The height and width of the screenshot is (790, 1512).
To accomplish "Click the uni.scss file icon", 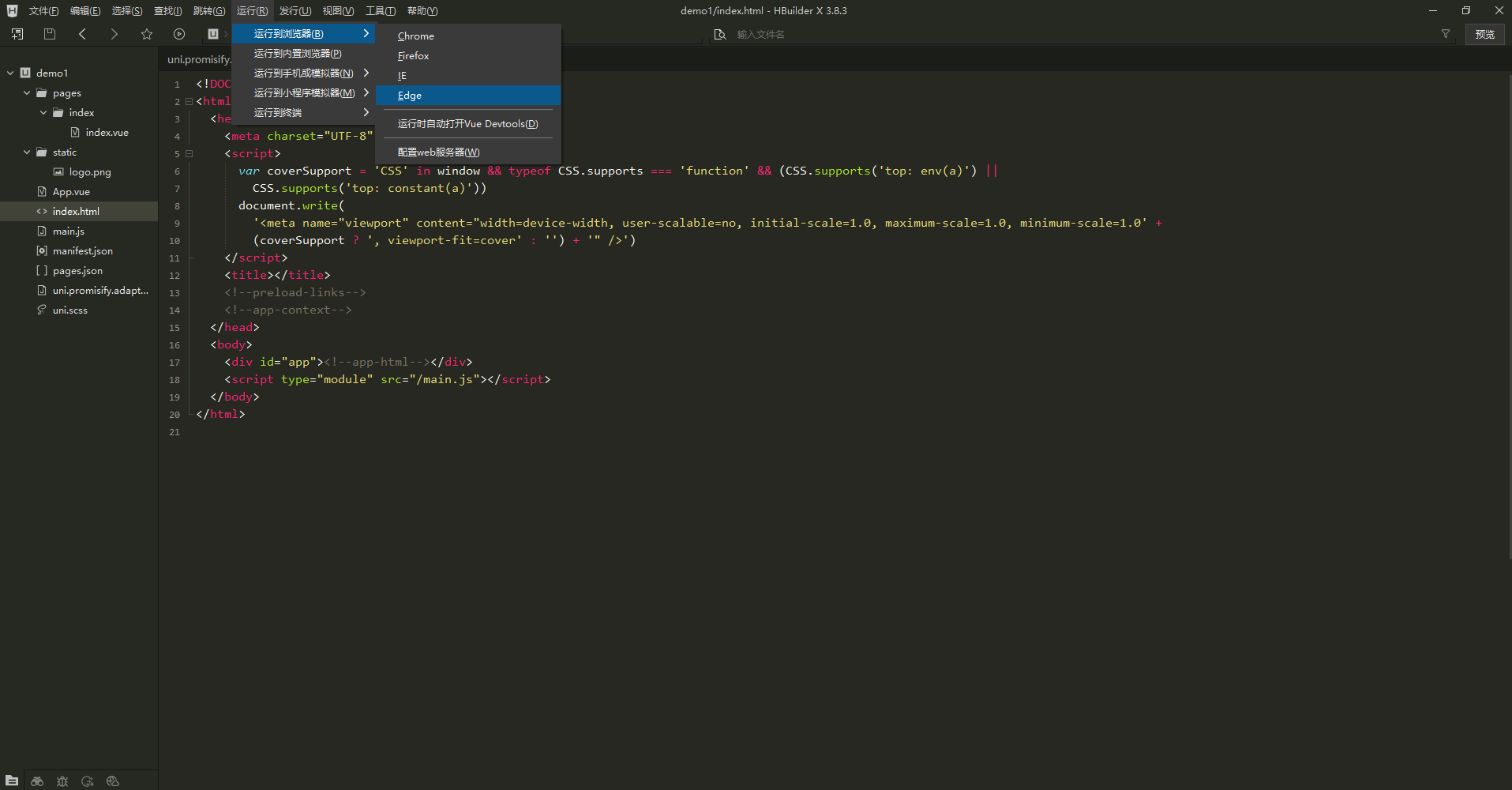I will pos(42,310).
